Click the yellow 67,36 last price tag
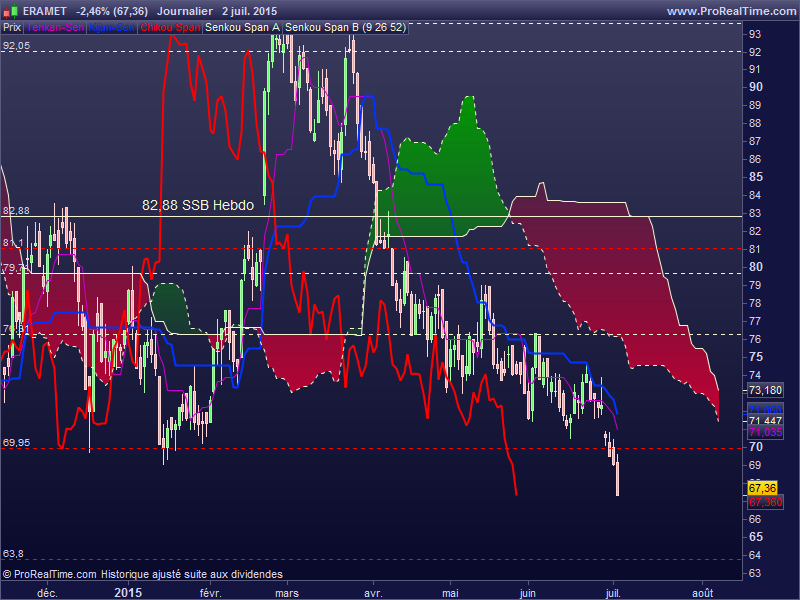The height and width of the screenshot is (600, 800). point(762,488)
